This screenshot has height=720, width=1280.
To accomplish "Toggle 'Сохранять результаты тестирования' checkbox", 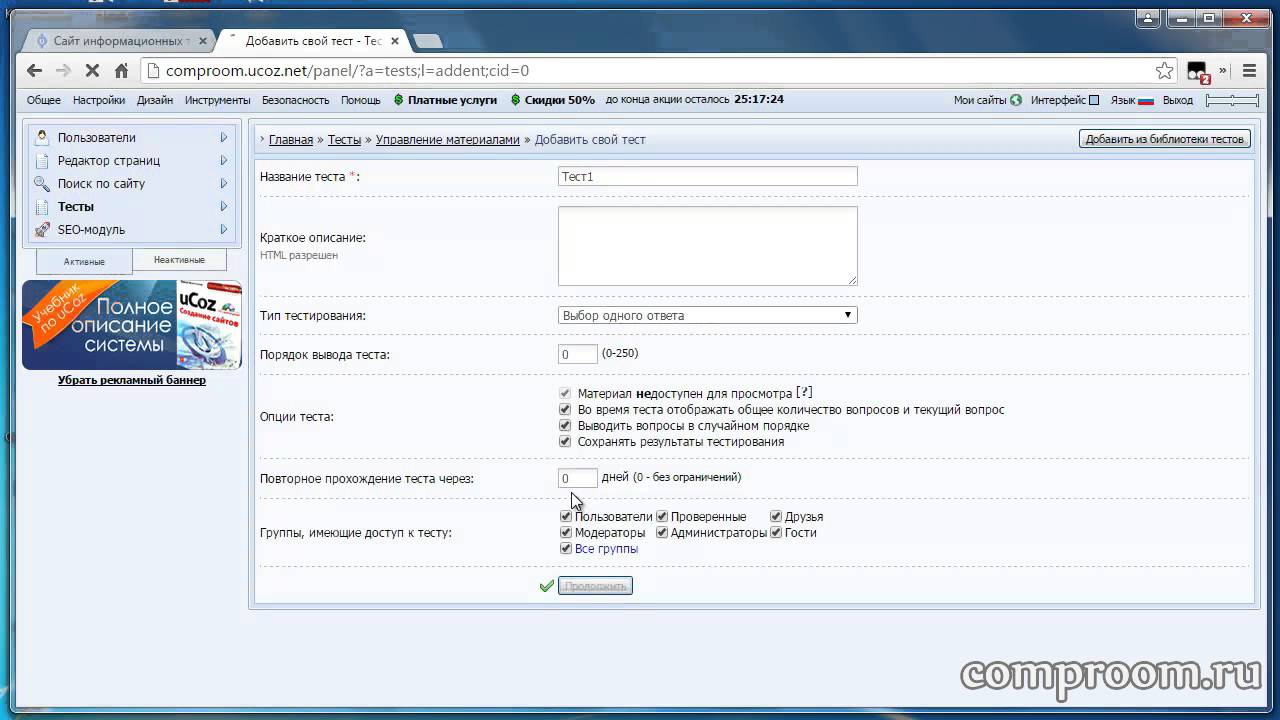I will click(565, 442).
